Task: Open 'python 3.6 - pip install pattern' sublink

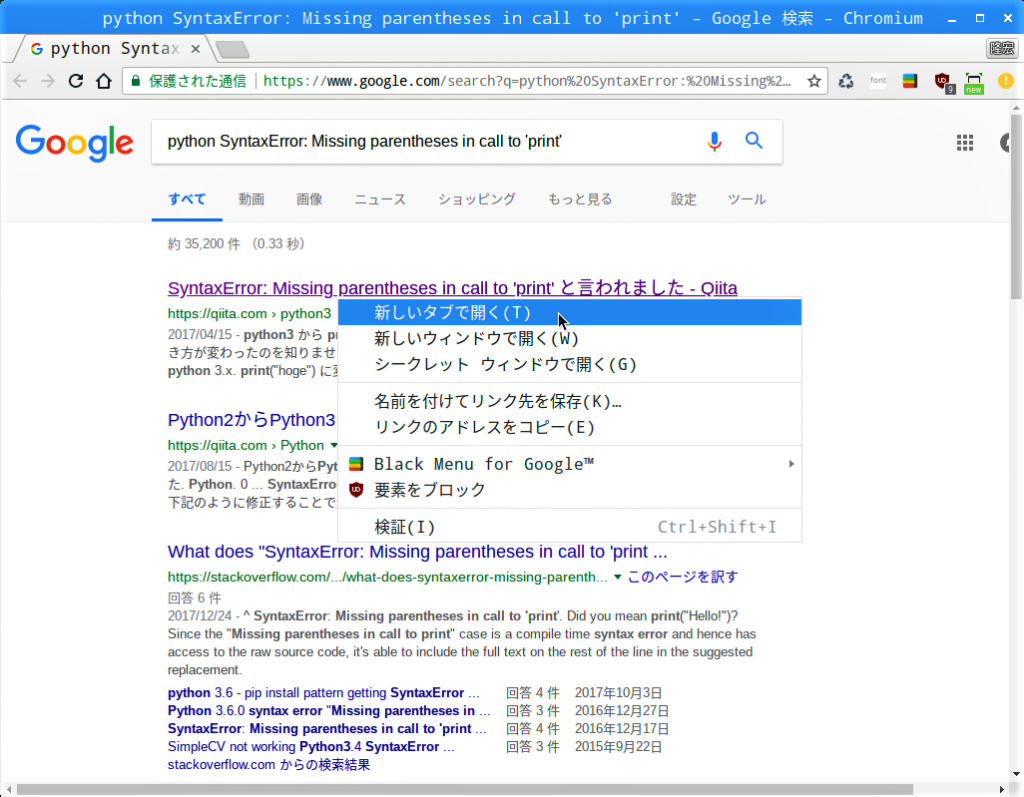Action: pos(324,692)
